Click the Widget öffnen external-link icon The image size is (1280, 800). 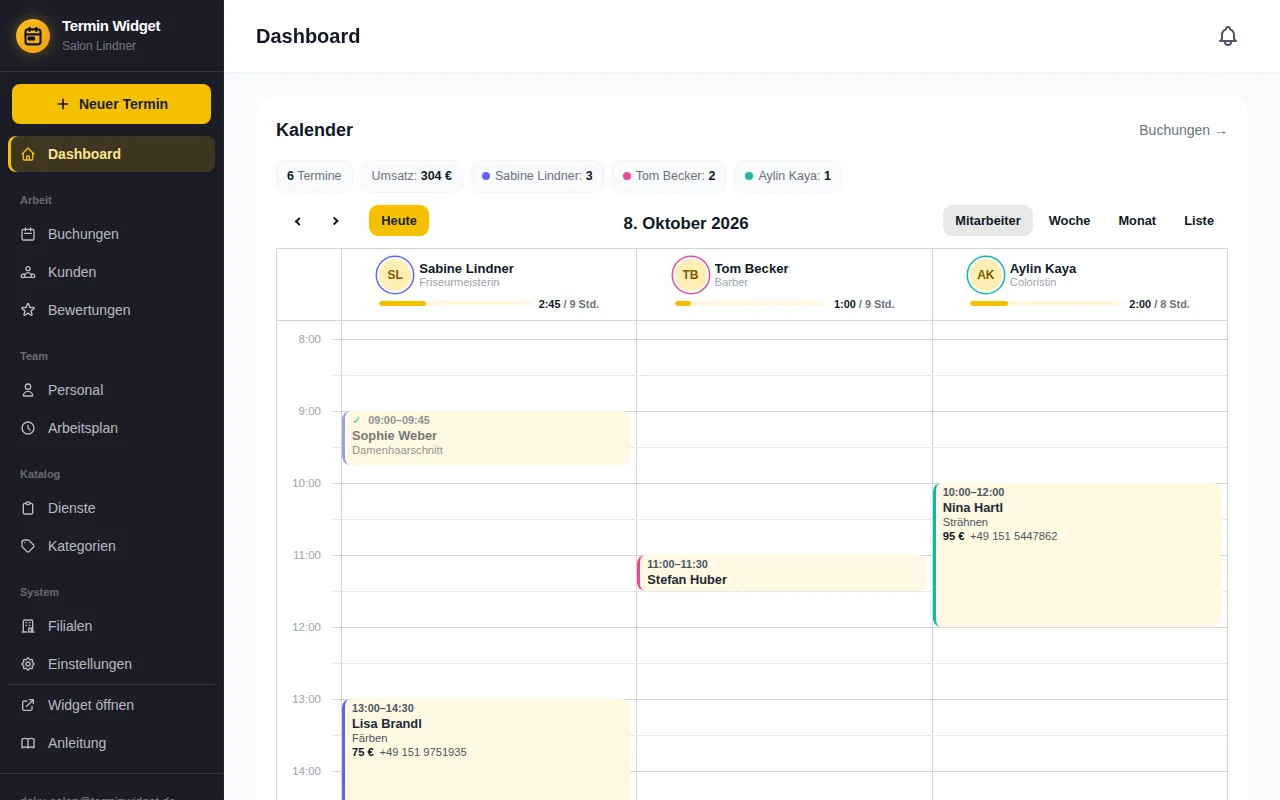click(x=28, y=705)
